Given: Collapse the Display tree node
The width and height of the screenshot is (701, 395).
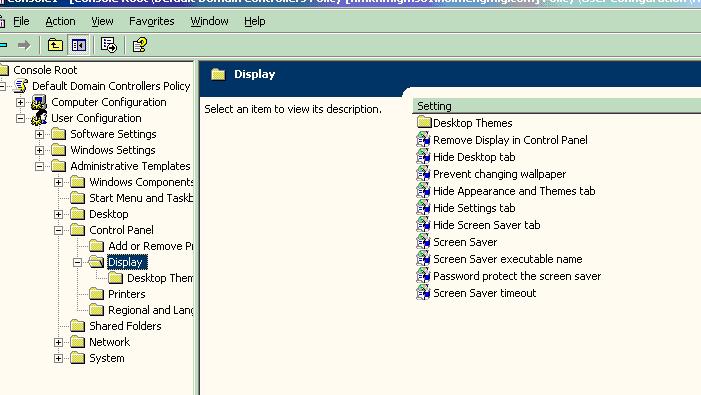Looking at the screenshot, I should (78, 262).
